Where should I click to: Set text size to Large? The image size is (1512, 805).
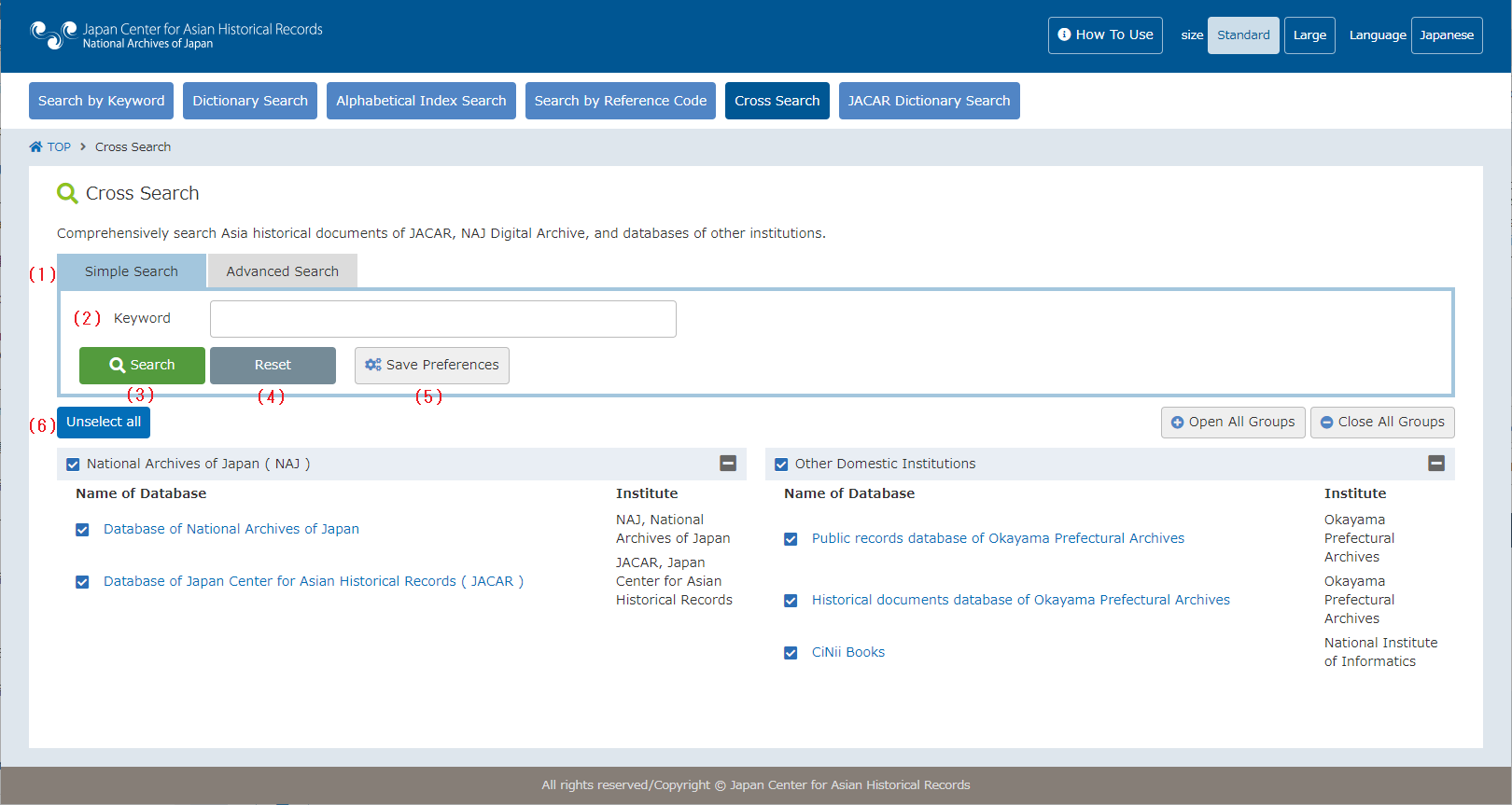coord(1309,35)
